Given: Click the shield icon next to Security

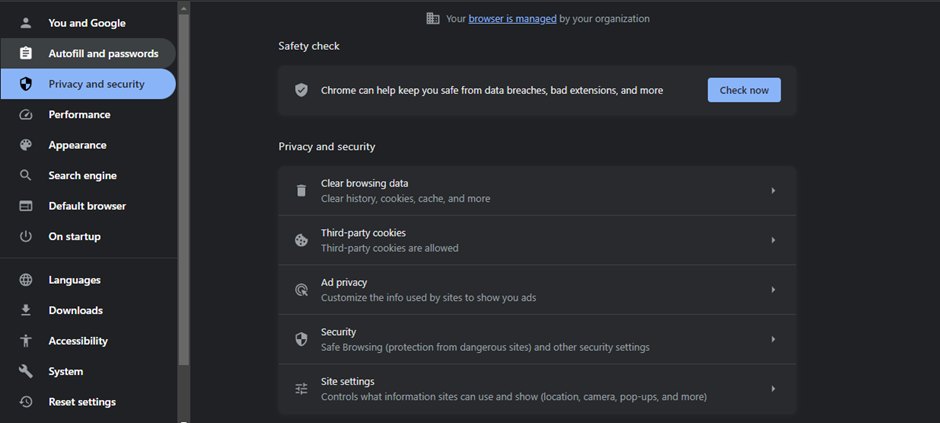Looking at the screenshot, I should click(301, 339).
